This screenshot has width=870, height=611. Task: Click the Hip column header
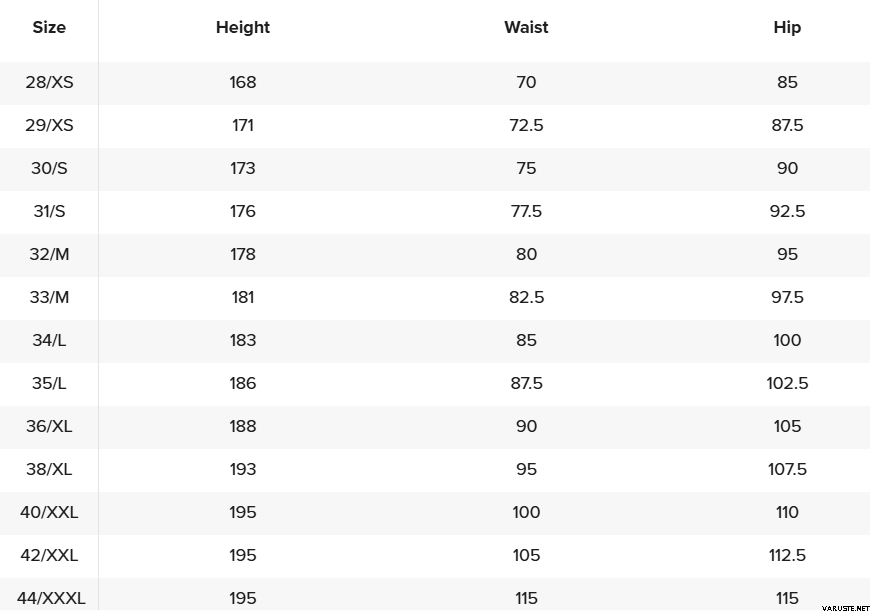(x=787, y=28)
